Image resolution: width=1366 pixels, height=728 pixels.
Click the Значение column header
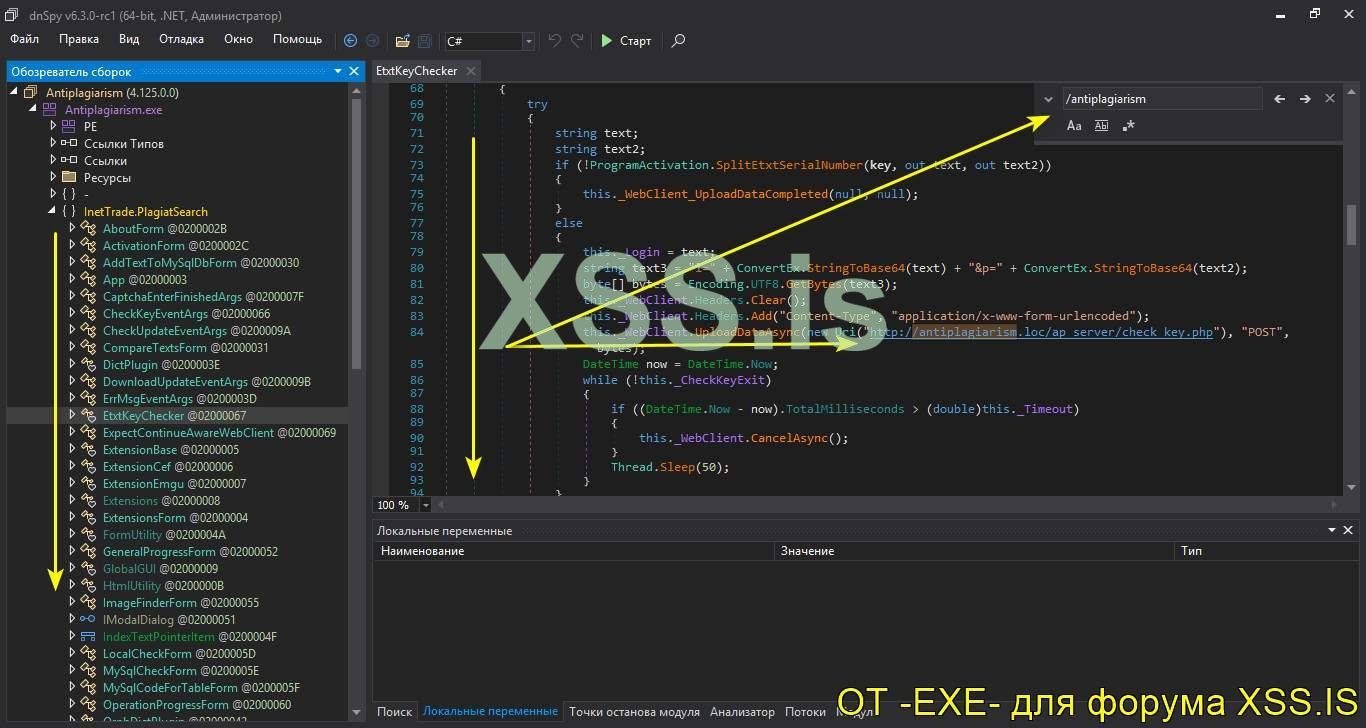coord(975,551)
